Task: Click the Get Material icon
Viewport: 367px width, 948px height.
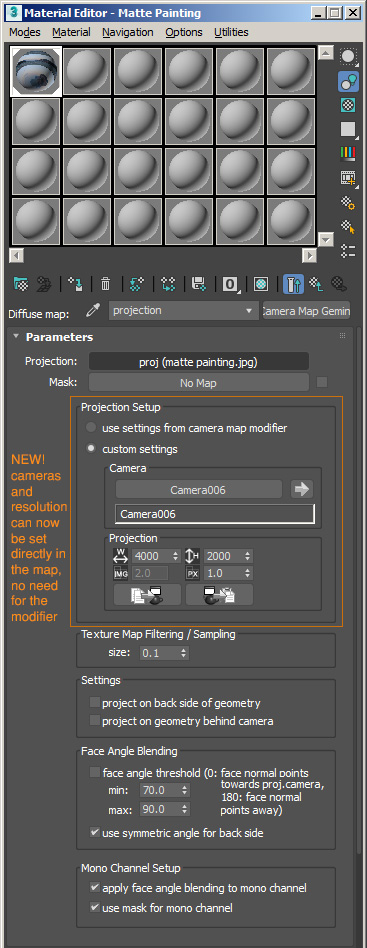Action: [x=21, y=283]
